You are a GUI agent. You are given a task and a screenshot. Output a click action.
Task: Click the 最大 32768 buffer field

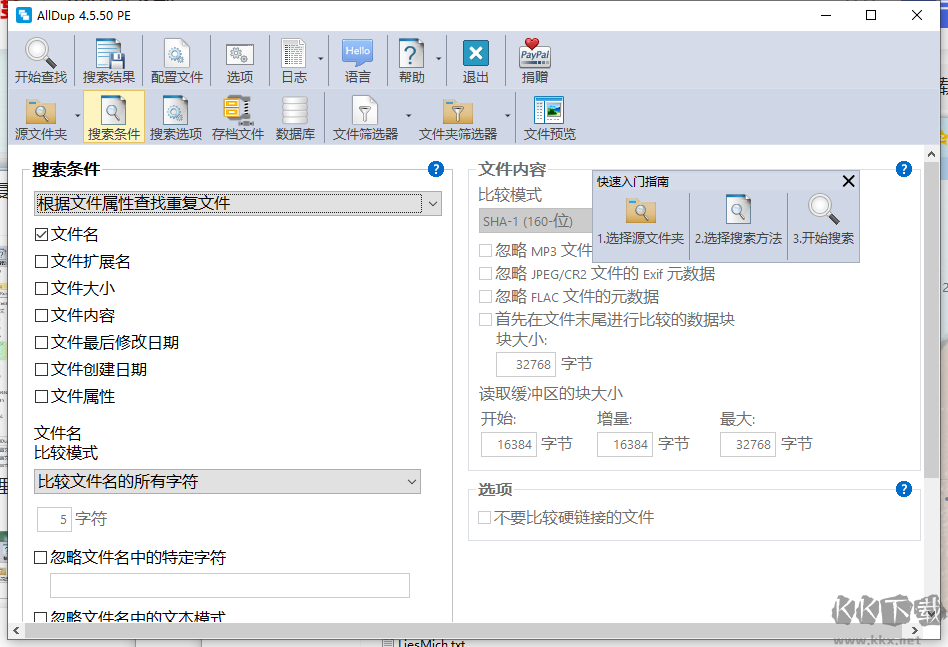click(x=748, y=444)
